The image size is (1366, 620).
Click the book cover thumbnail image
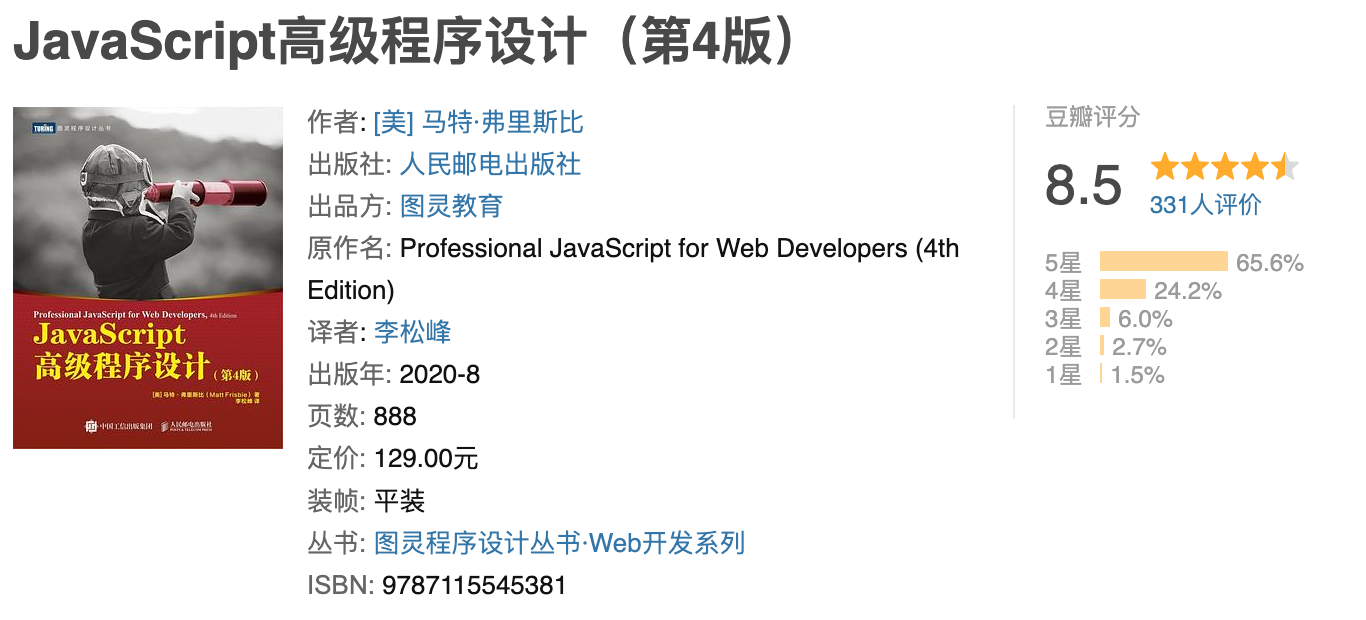tap(148, 277)
